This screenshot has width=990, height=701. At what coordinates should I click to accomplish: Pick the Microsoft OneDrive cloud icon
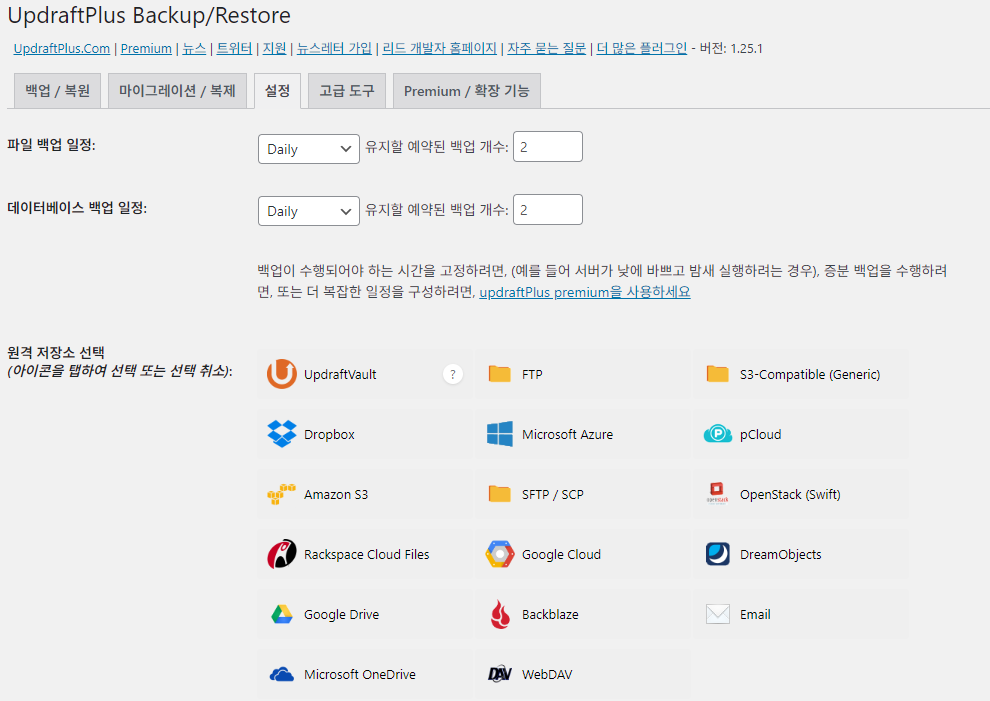[x=282, y=674]
